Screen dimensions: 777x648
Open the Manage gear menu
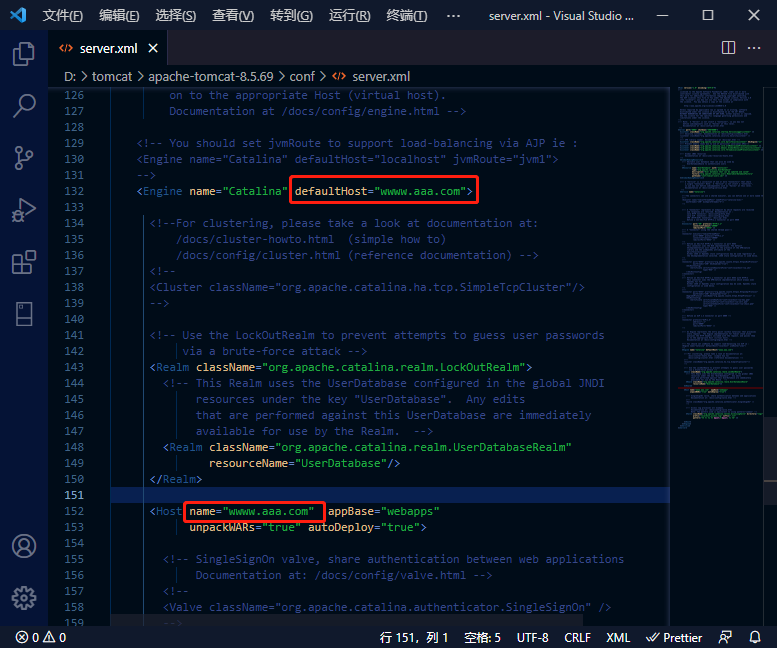23,598
